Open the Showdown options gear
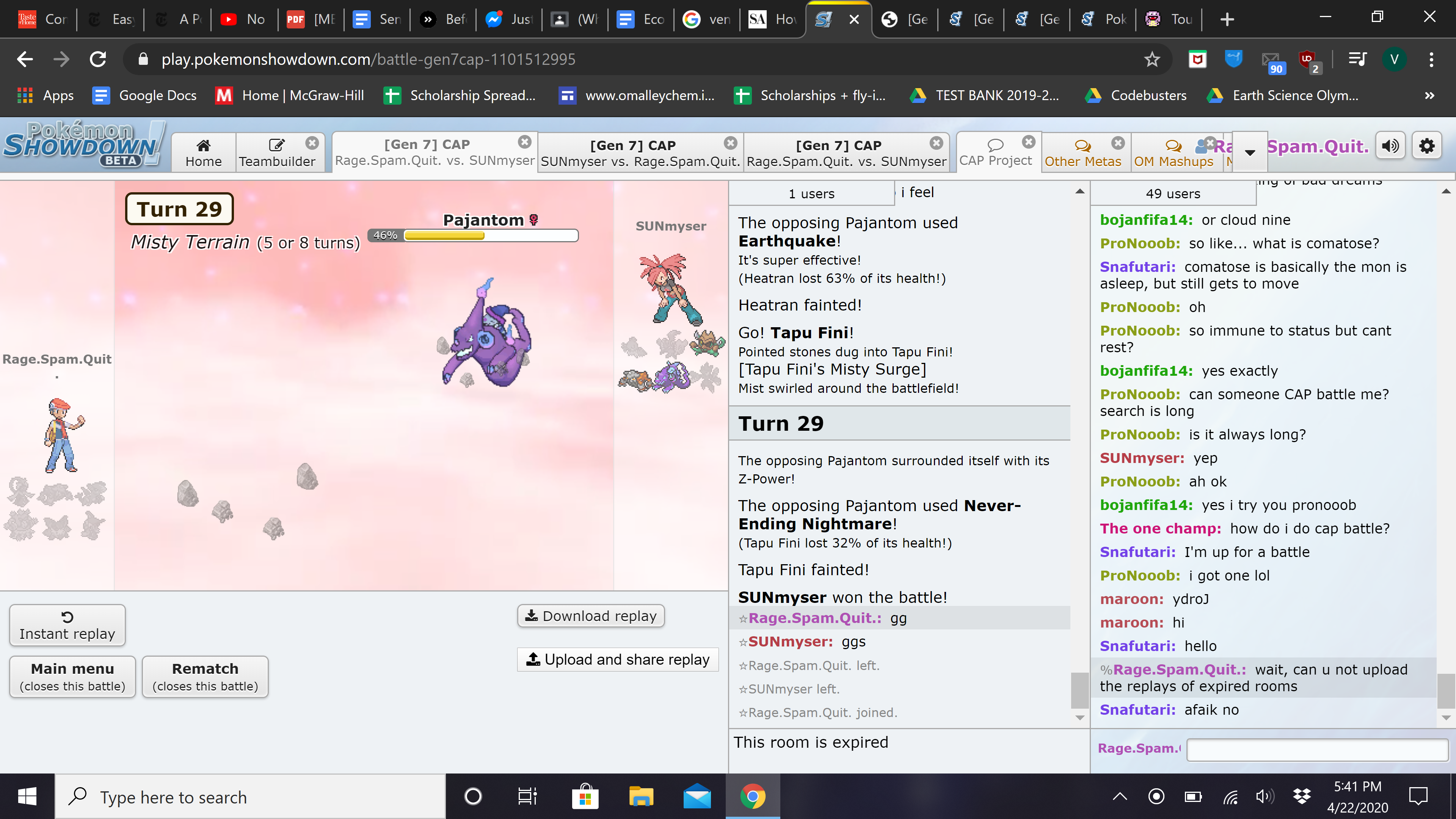The image size is (1456, 819). point(1426,146)
